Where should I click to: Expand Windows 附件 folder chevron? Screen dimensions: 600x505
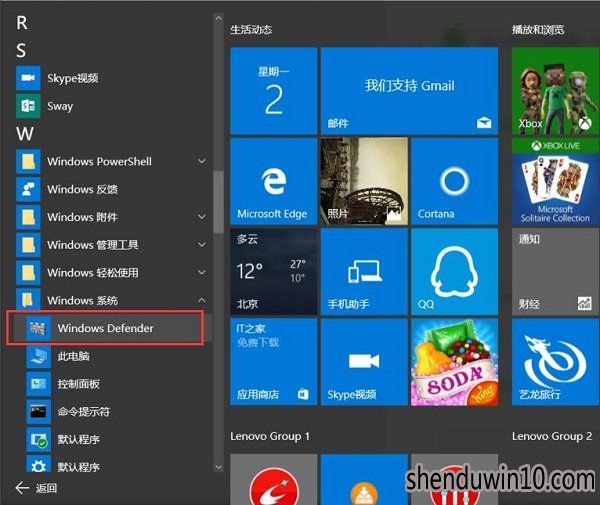click(x=202, y=217)
